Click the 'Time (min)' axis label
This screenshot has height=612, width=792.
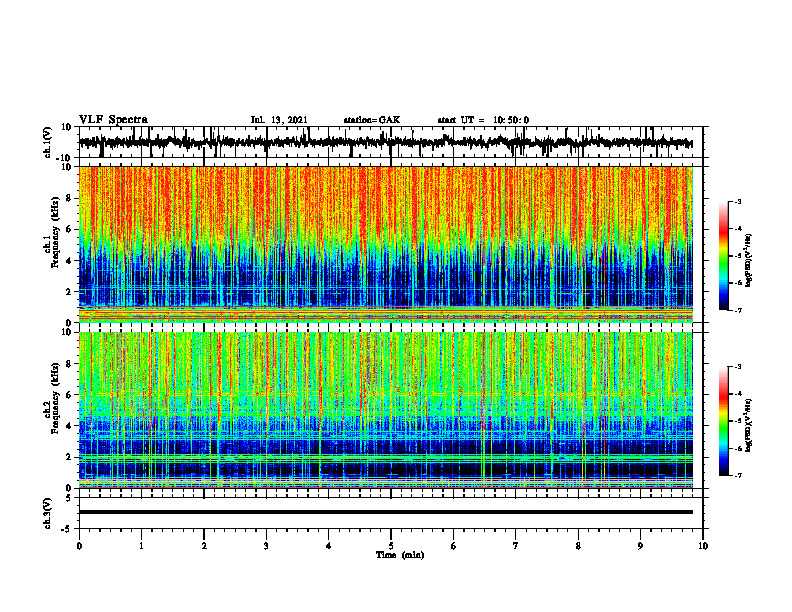[400, 555]
